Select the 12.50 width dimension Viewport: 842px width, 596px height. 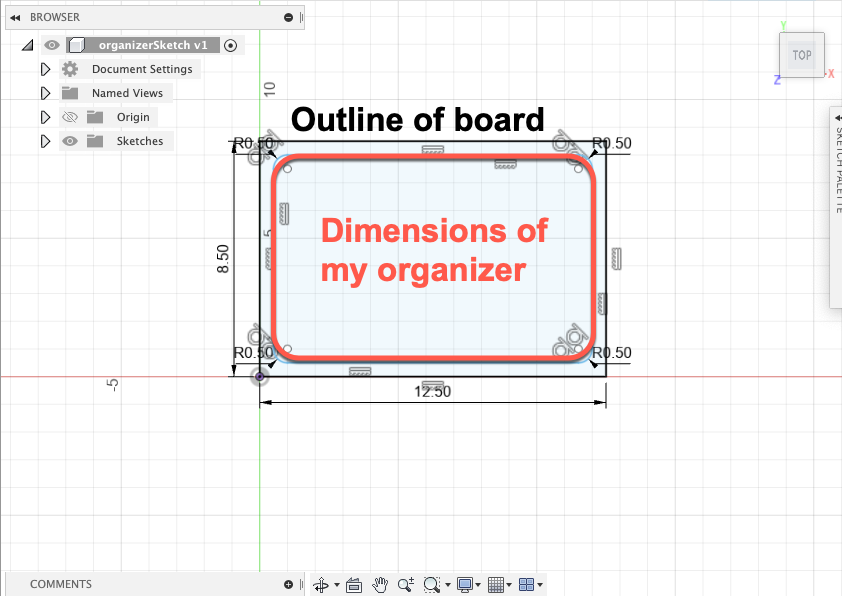[432, 392]
